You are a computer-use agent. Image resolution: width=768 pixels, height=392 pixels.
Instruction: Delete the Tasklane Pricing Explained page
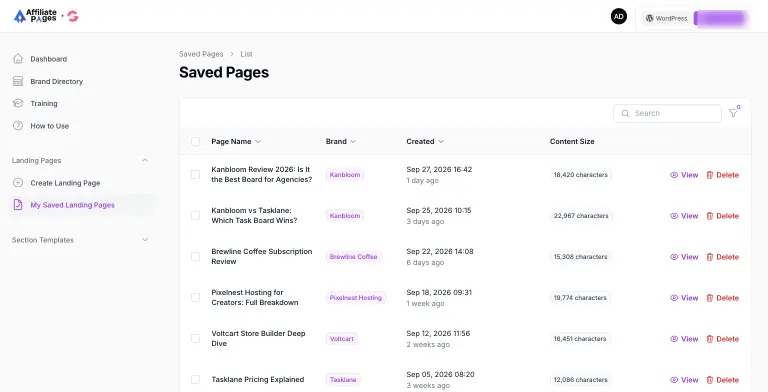pyautogui.click(x=722, y=380)
